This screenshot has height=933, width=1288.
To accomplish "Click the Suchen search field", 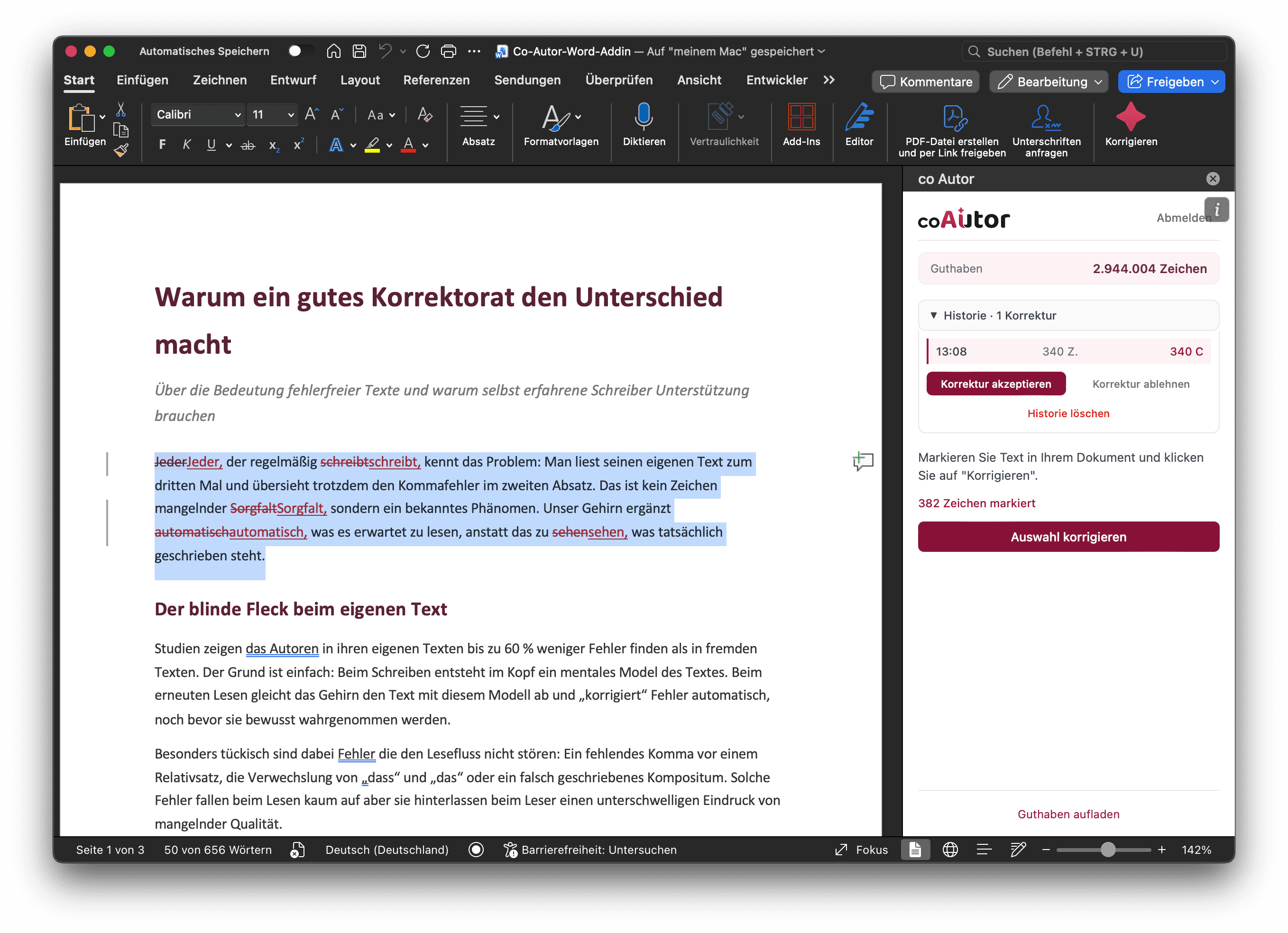I will (1095, 51).
